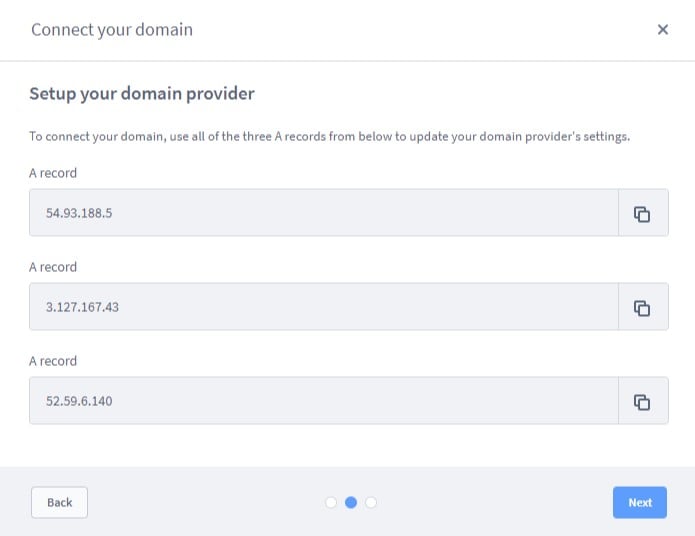
Task: Click the field containing 3.127.167.43
Action: point(324,307)
